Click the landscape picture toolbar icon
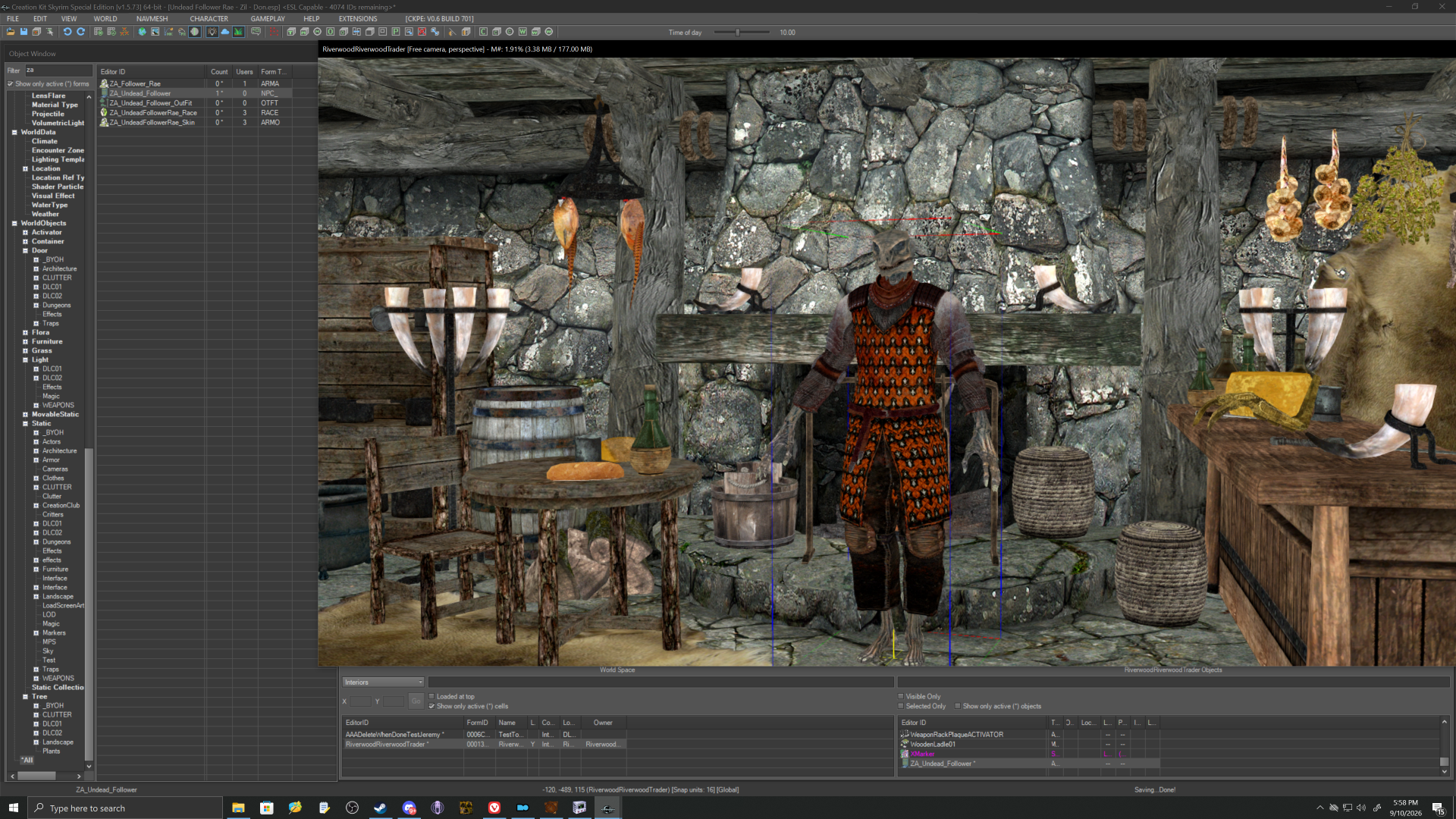This screenshot has height=819, width=1456. click(x=155, y=32)
